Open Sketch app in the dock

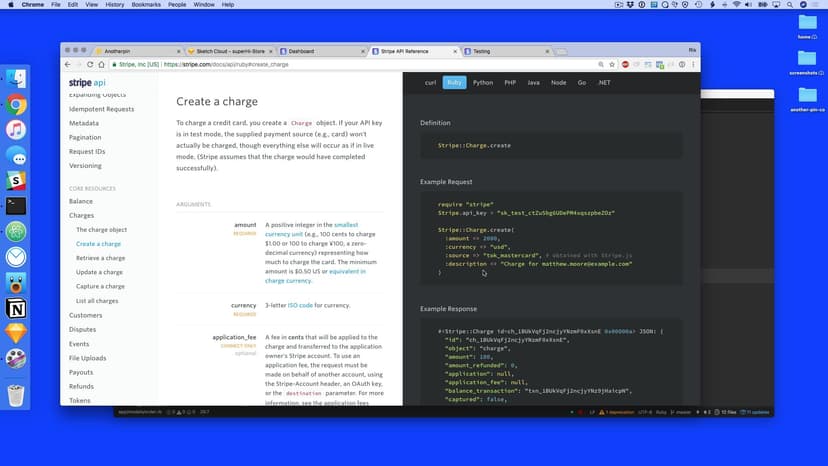click(16, 334)
